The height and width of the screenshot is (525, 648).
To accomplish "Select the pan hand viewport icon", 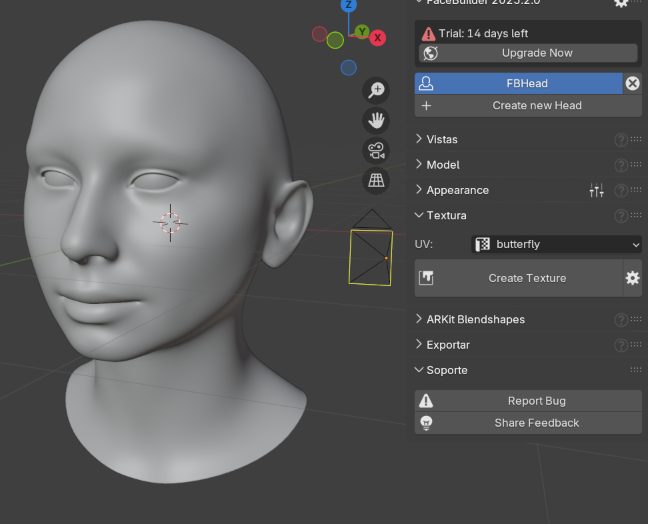I will pos(376,121).
